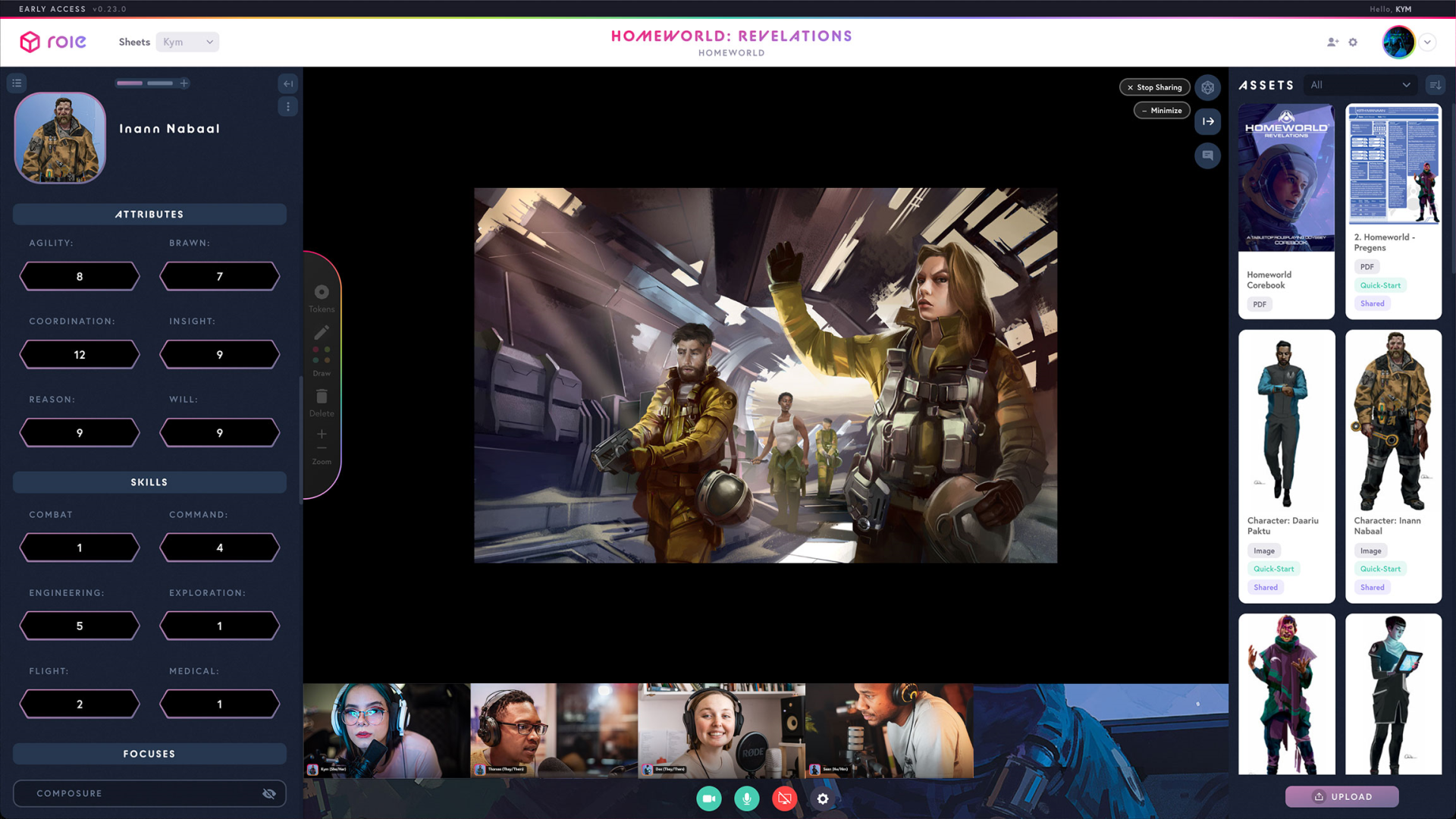The image size is (1456, 819).
Task: Open the dice roller icon
Action: 1208,88
